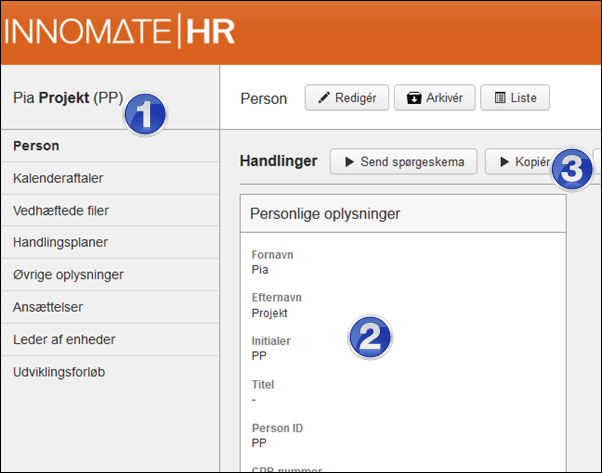
Task: Open Udviklingsforløb in the sidebar
Action: 59,371
